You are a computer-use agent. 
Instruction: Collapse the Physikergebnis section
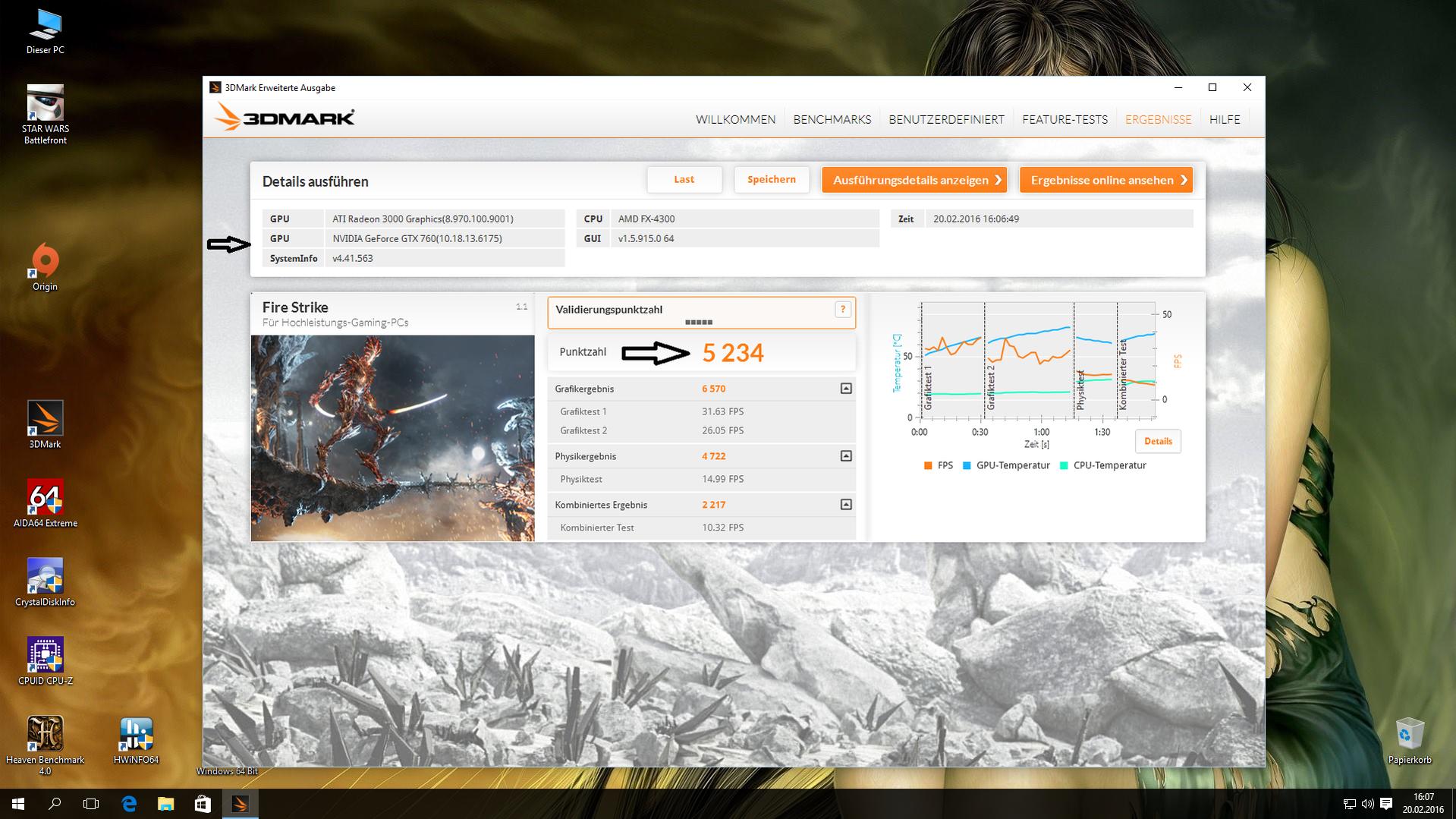(846, 456)
